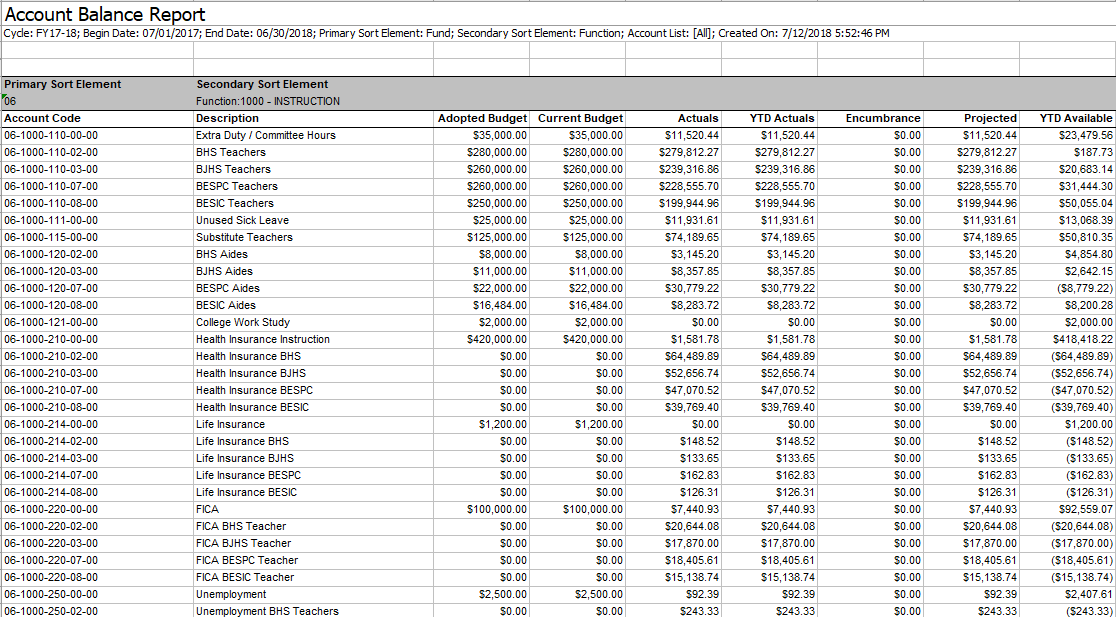Click the Unused Sick Leave description

coord(243,221)
